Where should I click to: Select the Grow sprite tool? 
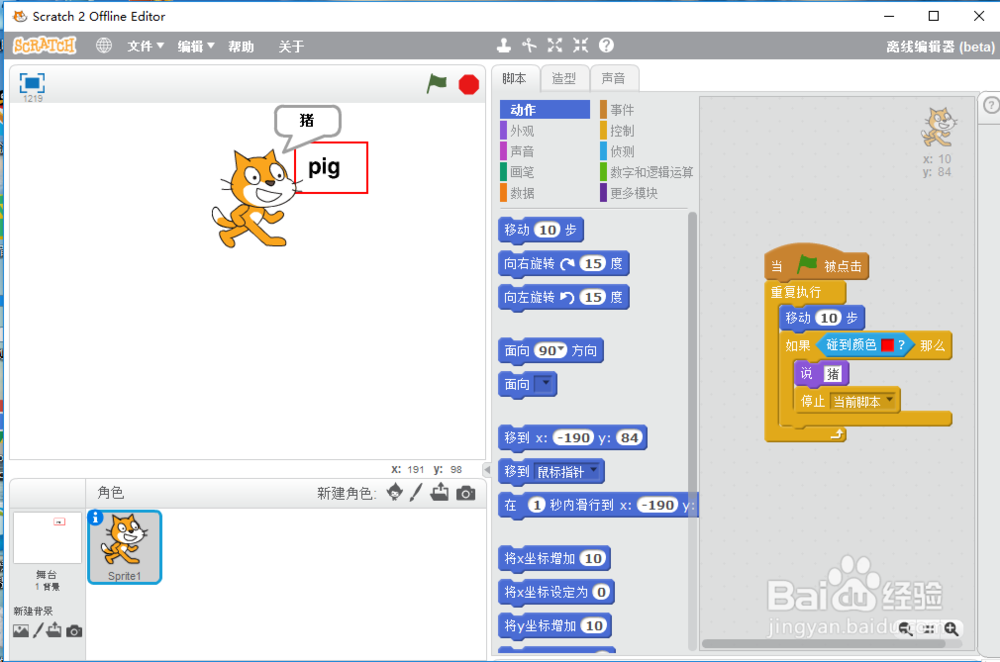point(555,45)
